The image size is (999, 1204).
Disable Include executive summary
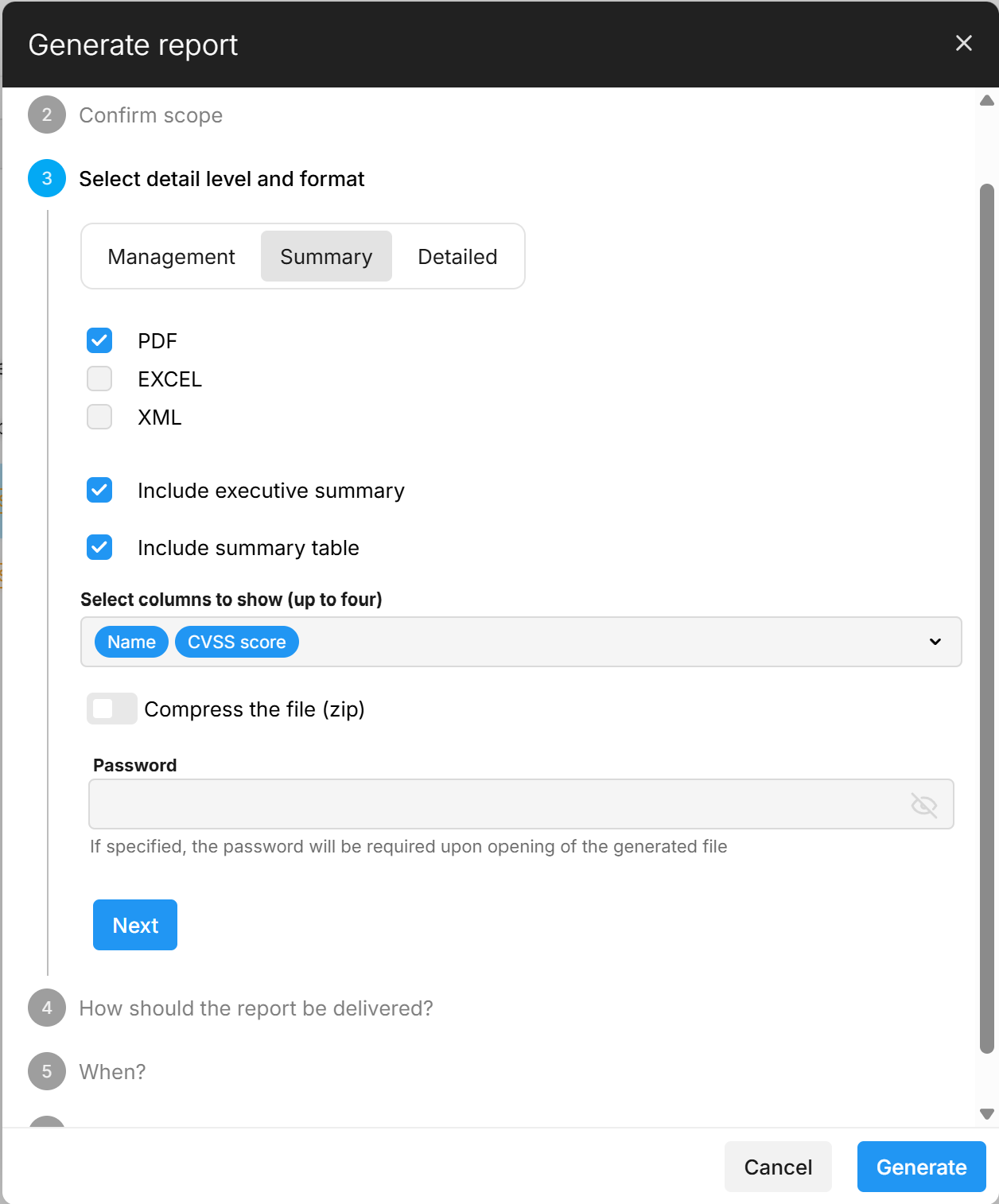(99, 491)
